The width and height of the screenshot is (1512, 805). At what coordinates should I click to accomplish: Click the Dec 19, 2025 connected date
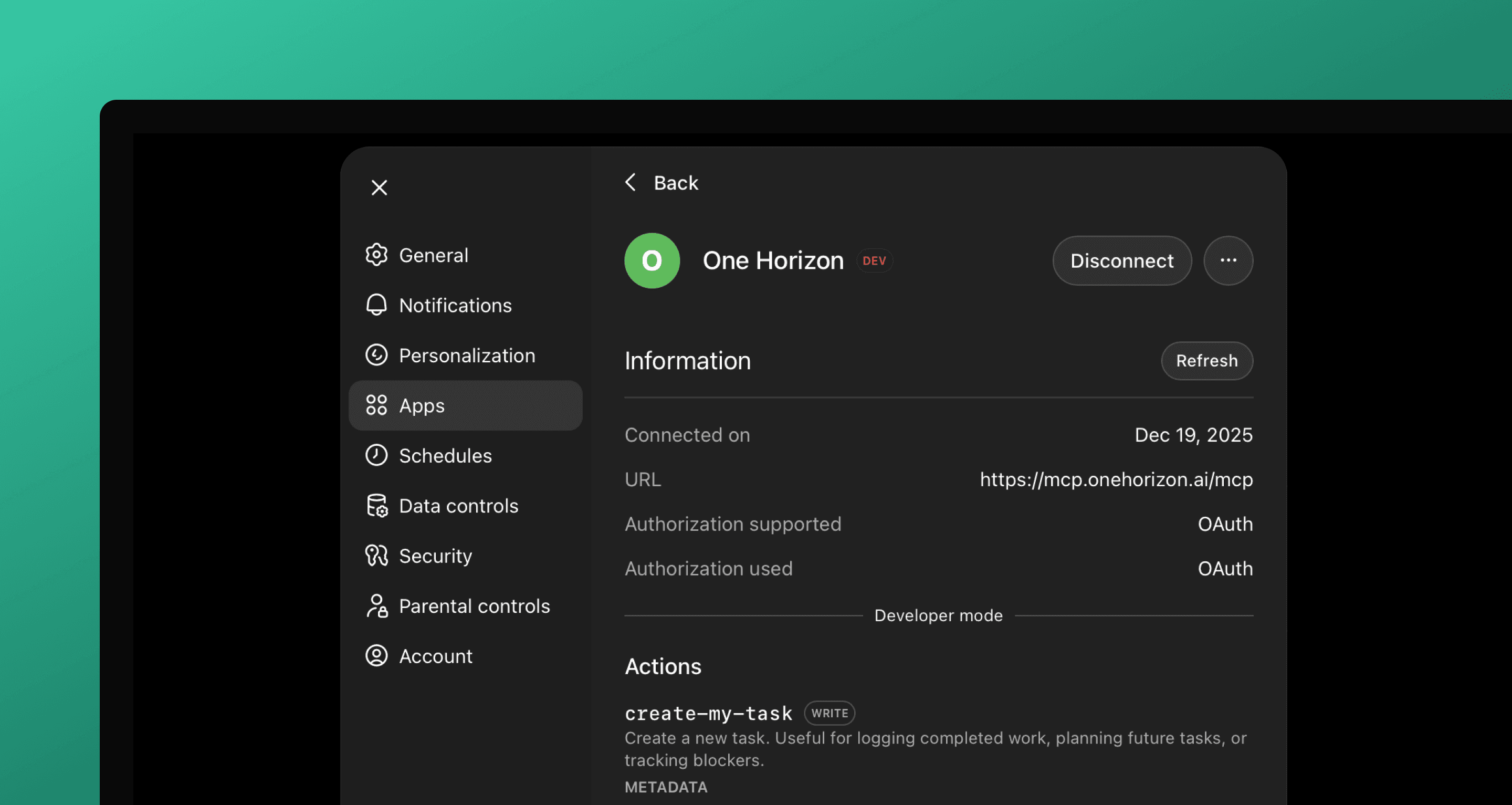[1193, 435]
